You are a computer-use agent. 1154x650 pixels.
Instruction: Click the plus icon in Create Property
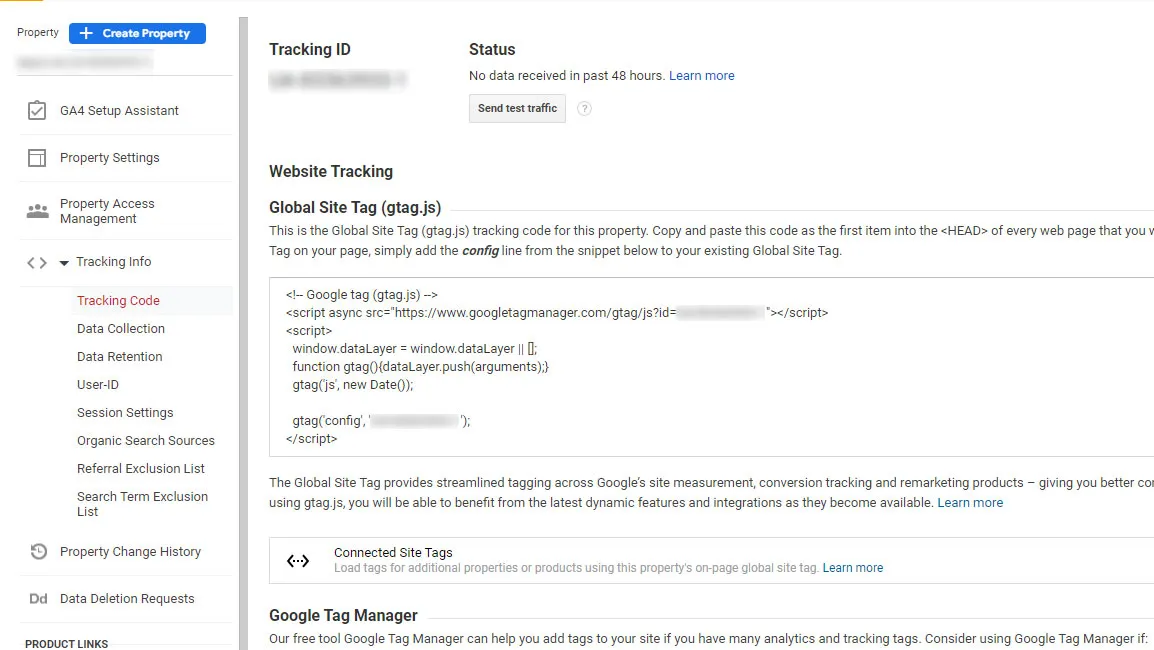pos(86,33)
